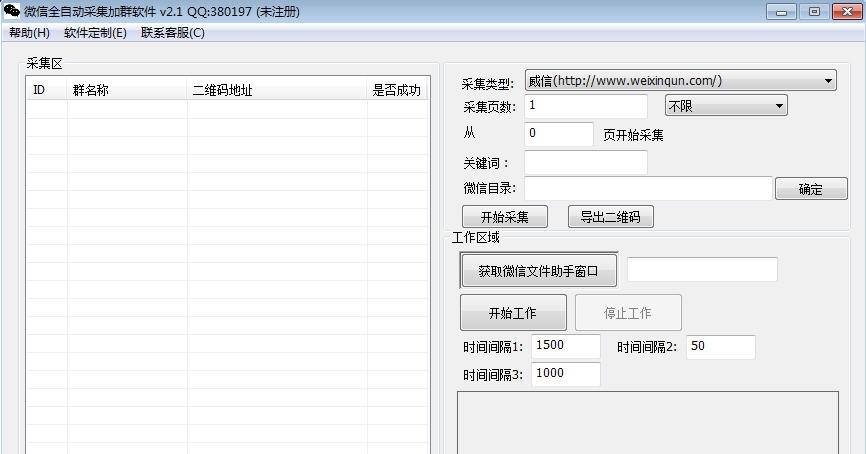This screenshot has height=454, width=866.
Task: Click the 开始工作 button
Action: (513, 313)
